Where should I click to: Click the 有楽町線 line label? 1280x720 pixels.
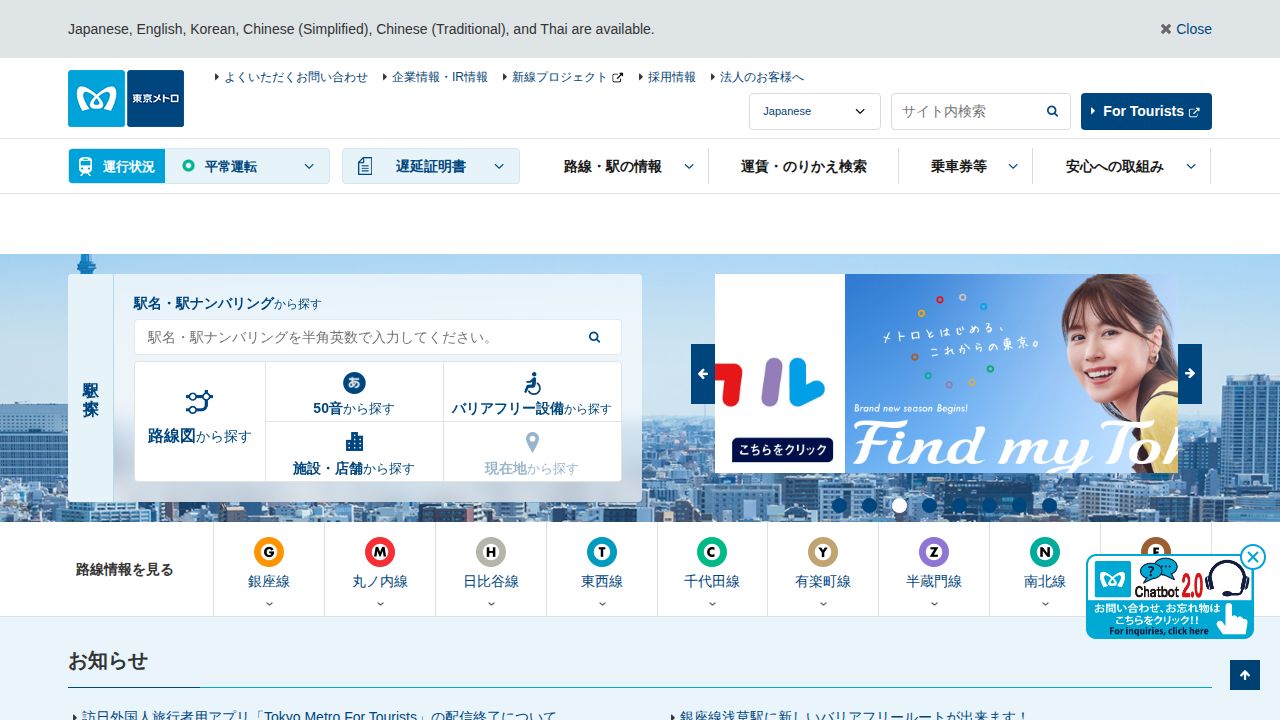(x=823, y=581)
